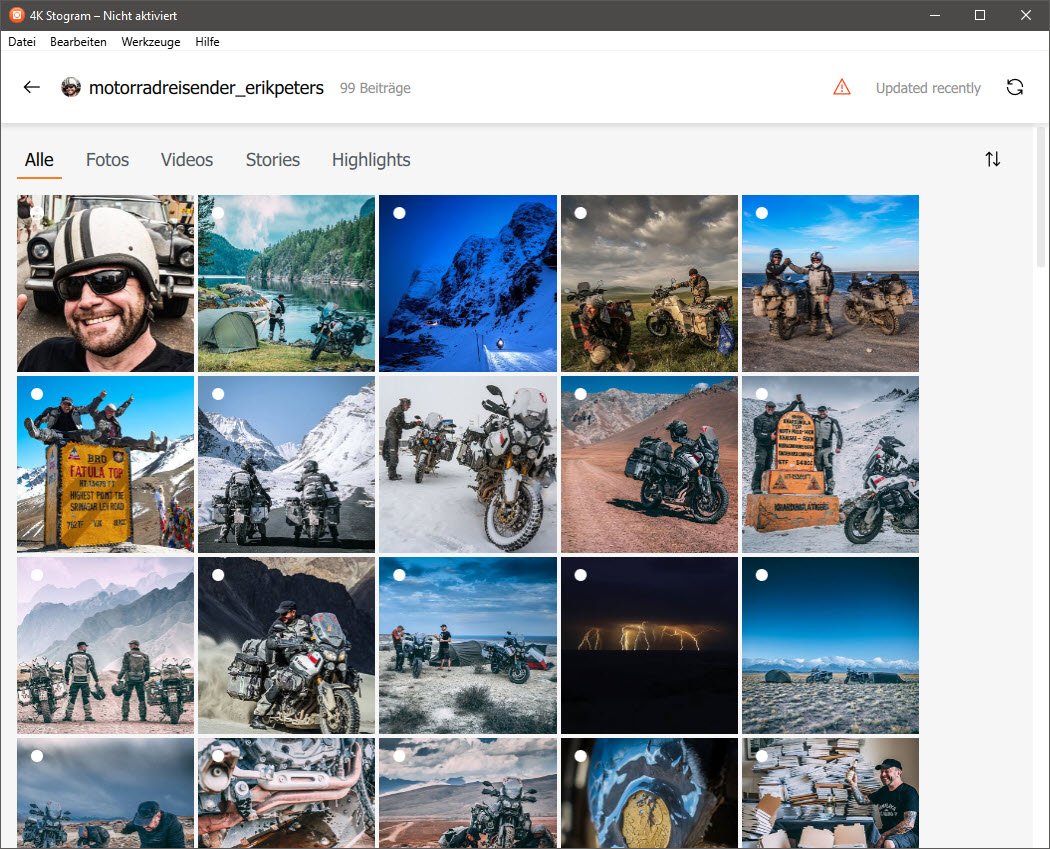Switch to the Videos tab
This screenshot has width=1050, height=849.
[187, 160]
